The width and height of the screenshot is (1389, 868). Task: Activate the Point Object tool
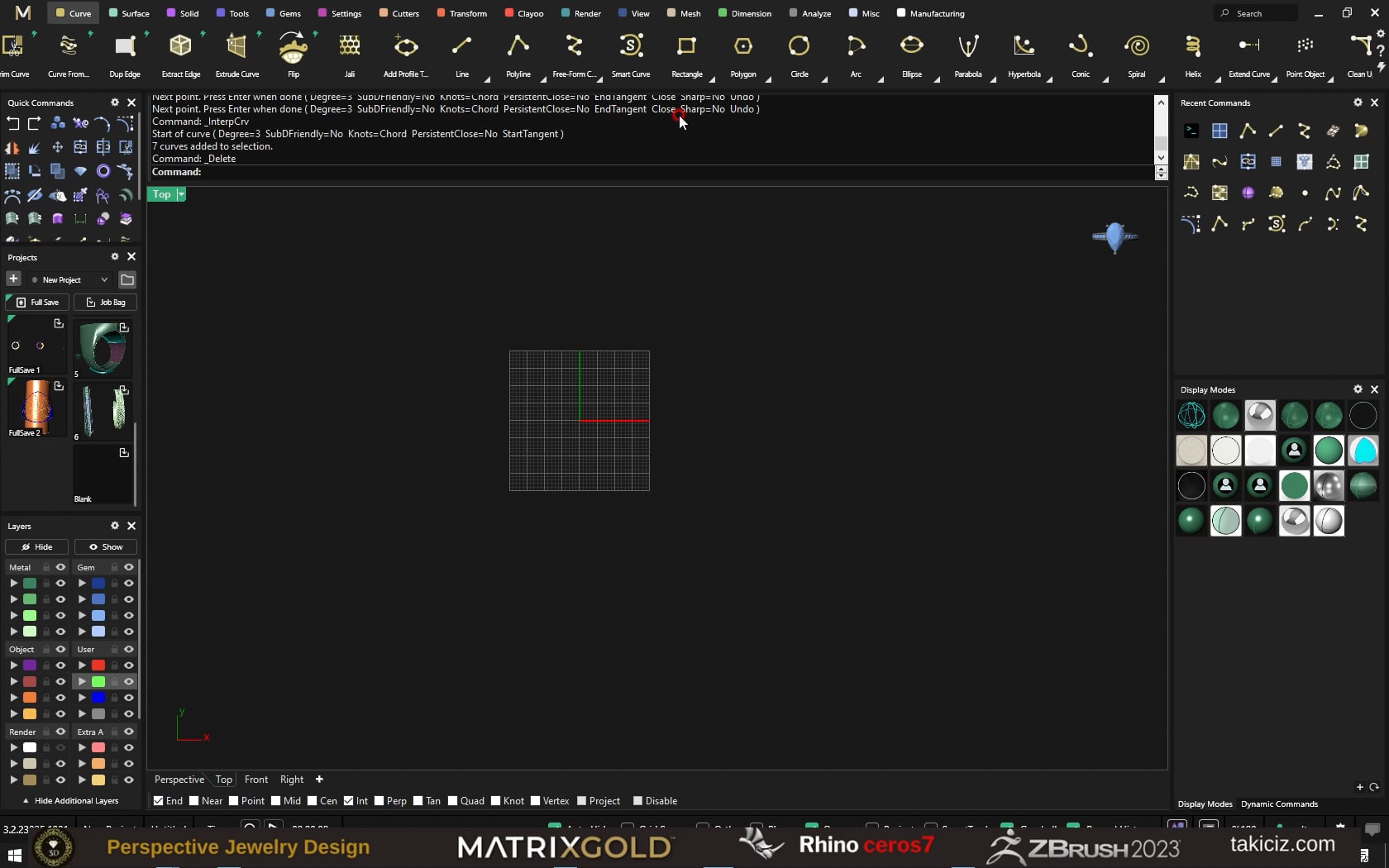pos(1305,55)
